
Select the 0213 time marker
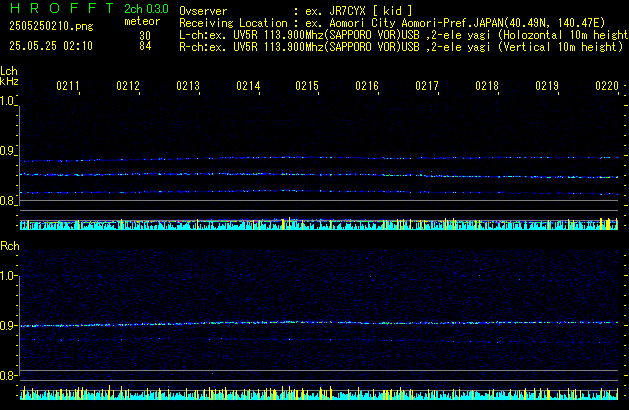[188, 86]
